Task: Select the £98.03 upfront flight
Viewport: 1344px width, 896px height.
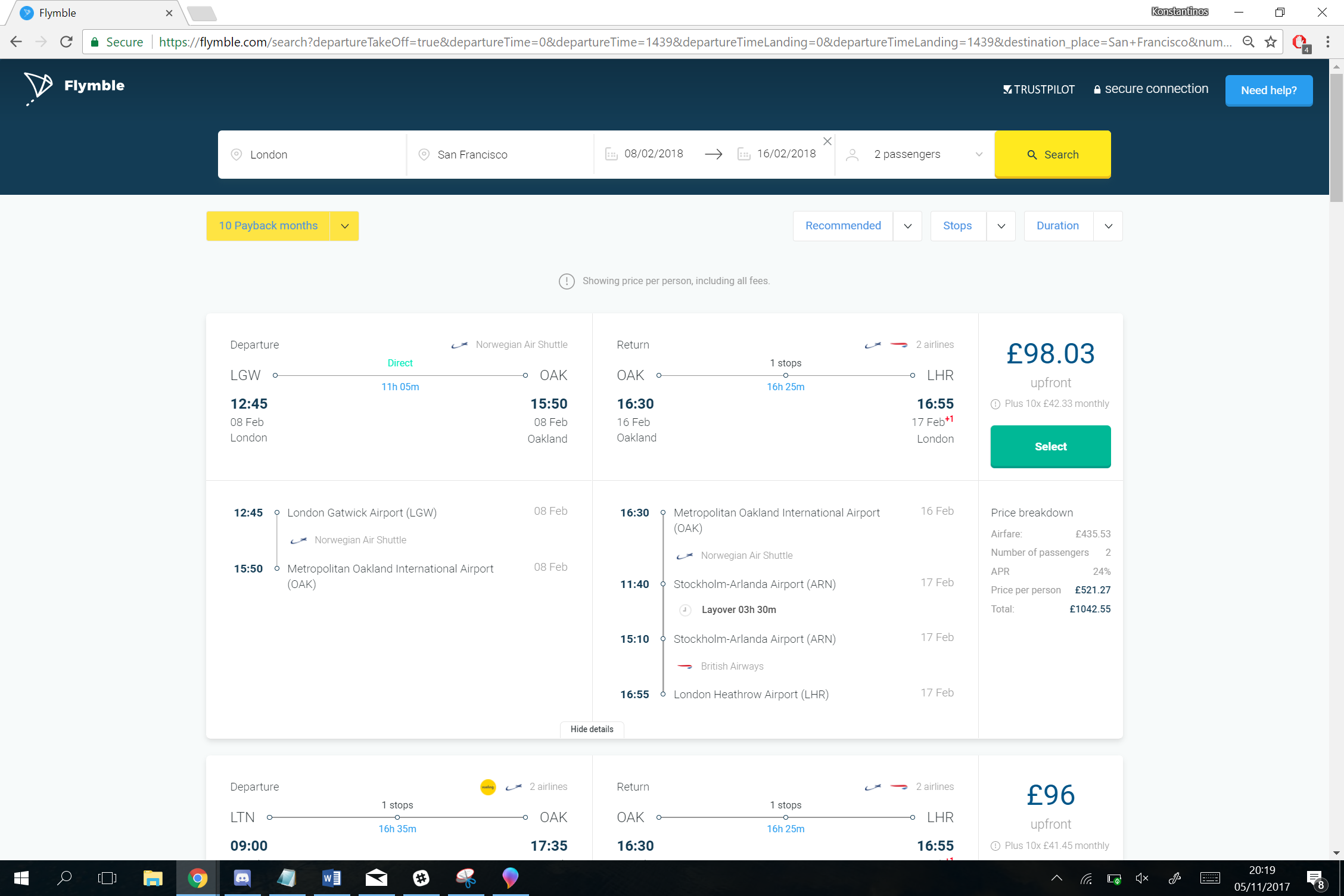Action: [x=1050, y=446]
